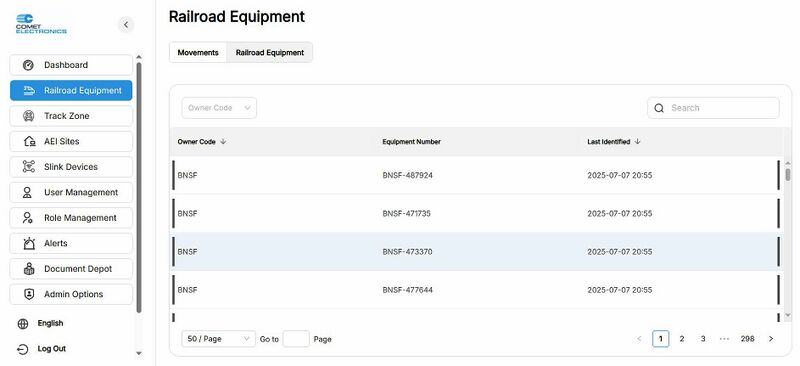Click the Railroad Equipment train icon
The image size is (800, 366).
pyautogui.click(x=29, y=91)
